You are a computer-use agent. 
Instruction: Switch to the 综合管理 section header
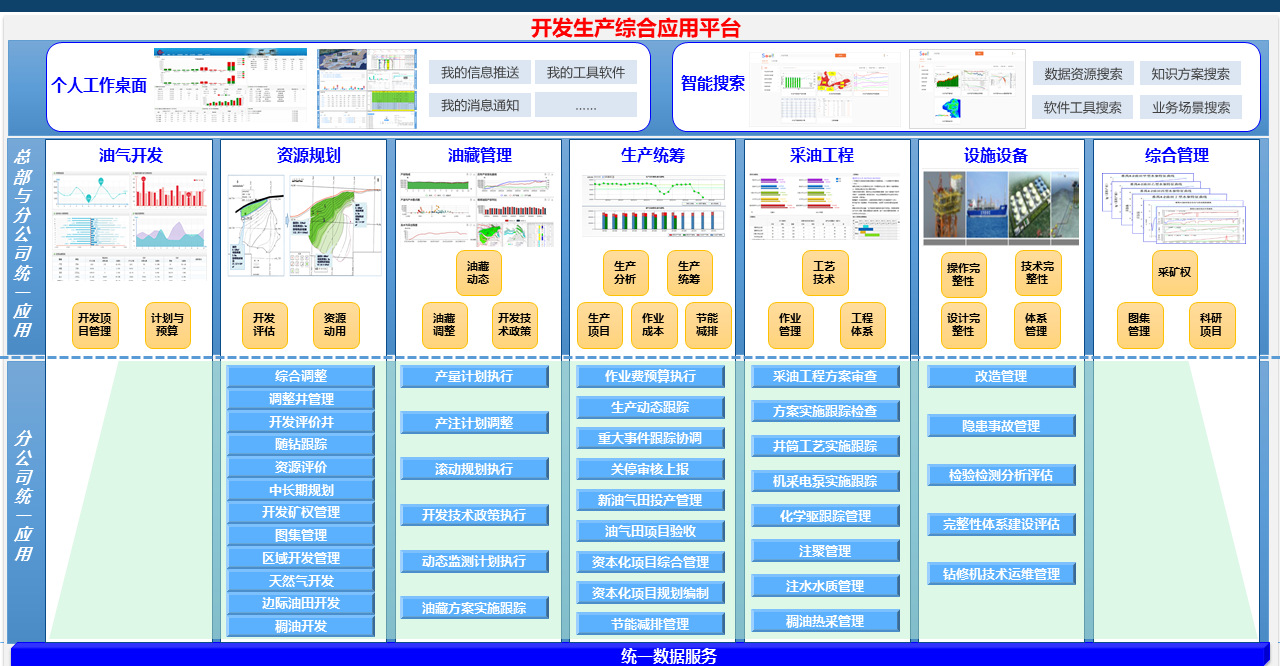[x=1176, y=156]
